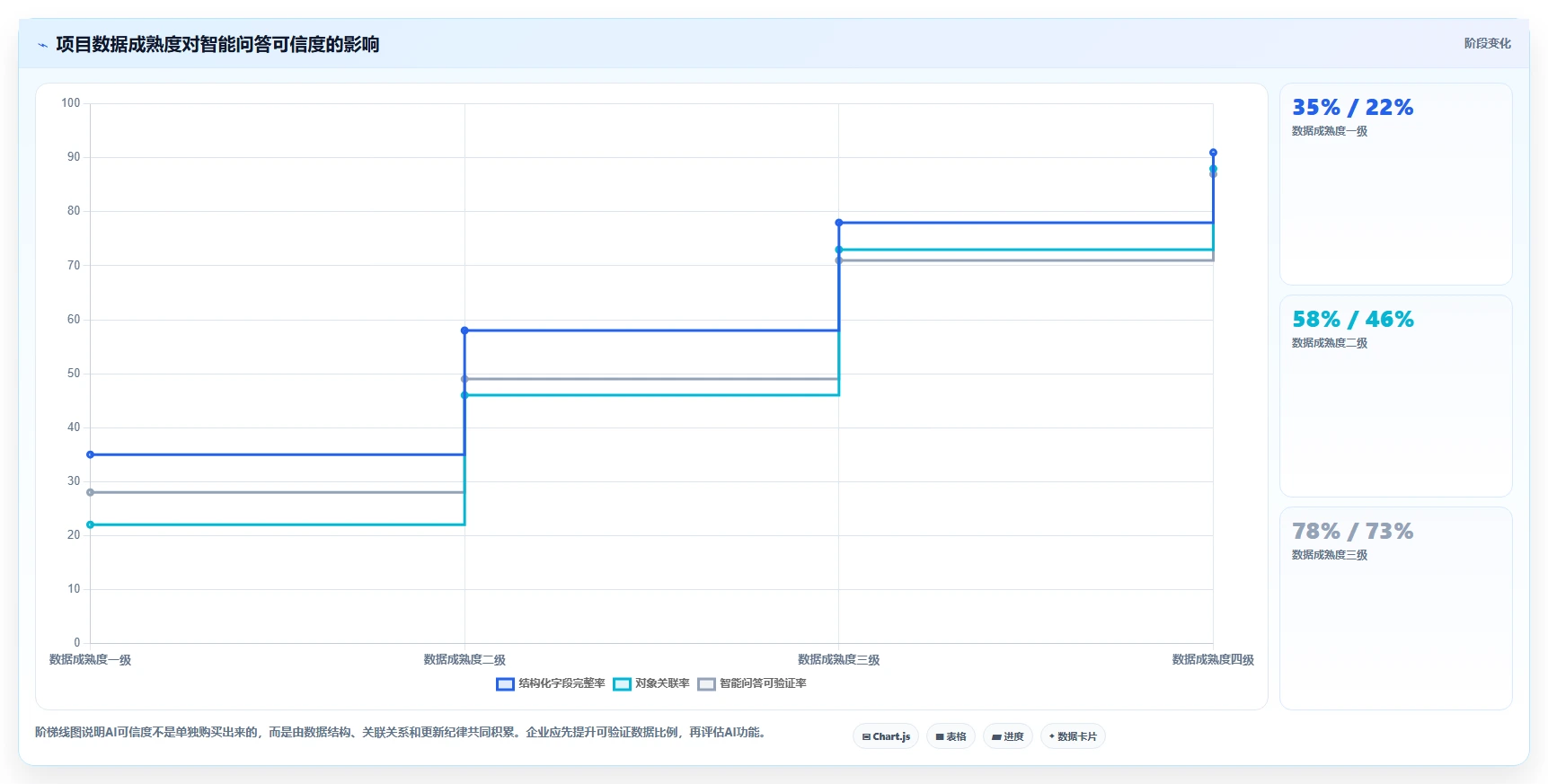This screenshot has height=784, width=1548.
Task: Click the blue 结构化字段完整率 legend swatch
Action: pyautogui.click(x=505, y=684)
